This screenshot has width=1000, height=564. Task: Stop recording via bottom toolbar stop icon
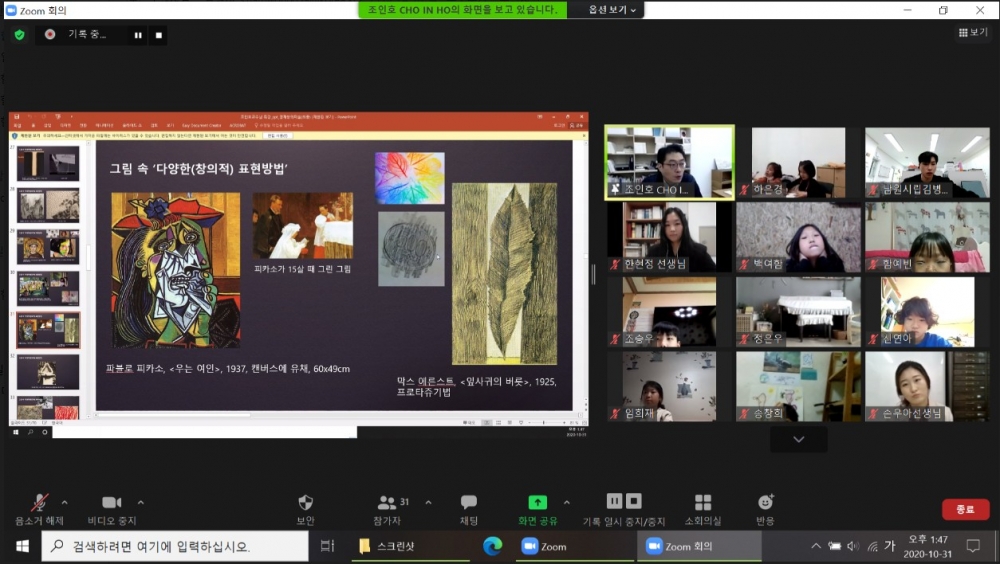coord(633,501)
